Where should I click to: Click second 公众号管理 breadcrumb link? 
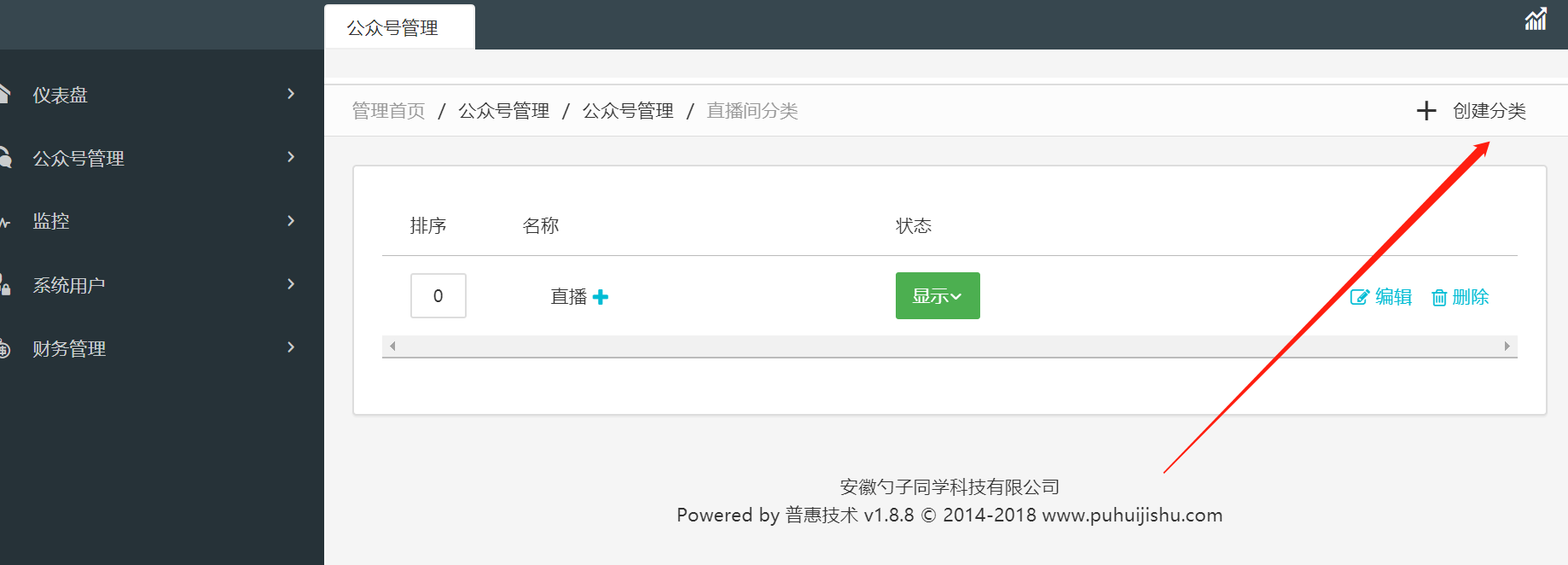point(628,111)
